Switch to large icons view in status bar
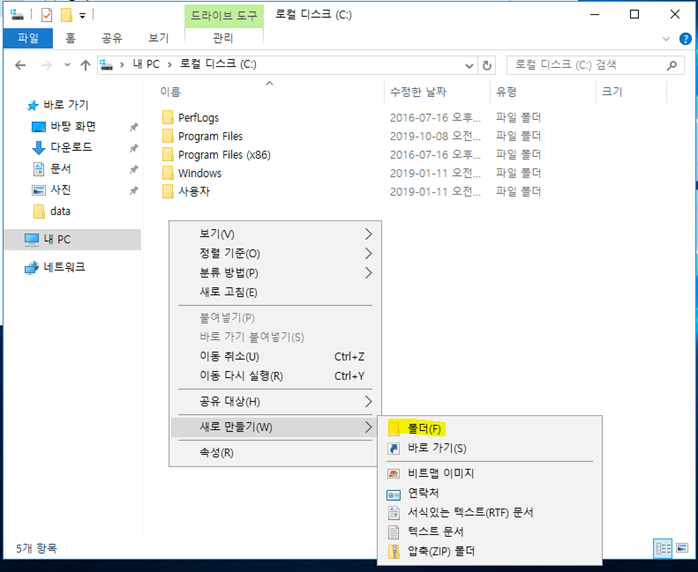This screenshot has height=572, width=698. (682, 548)
